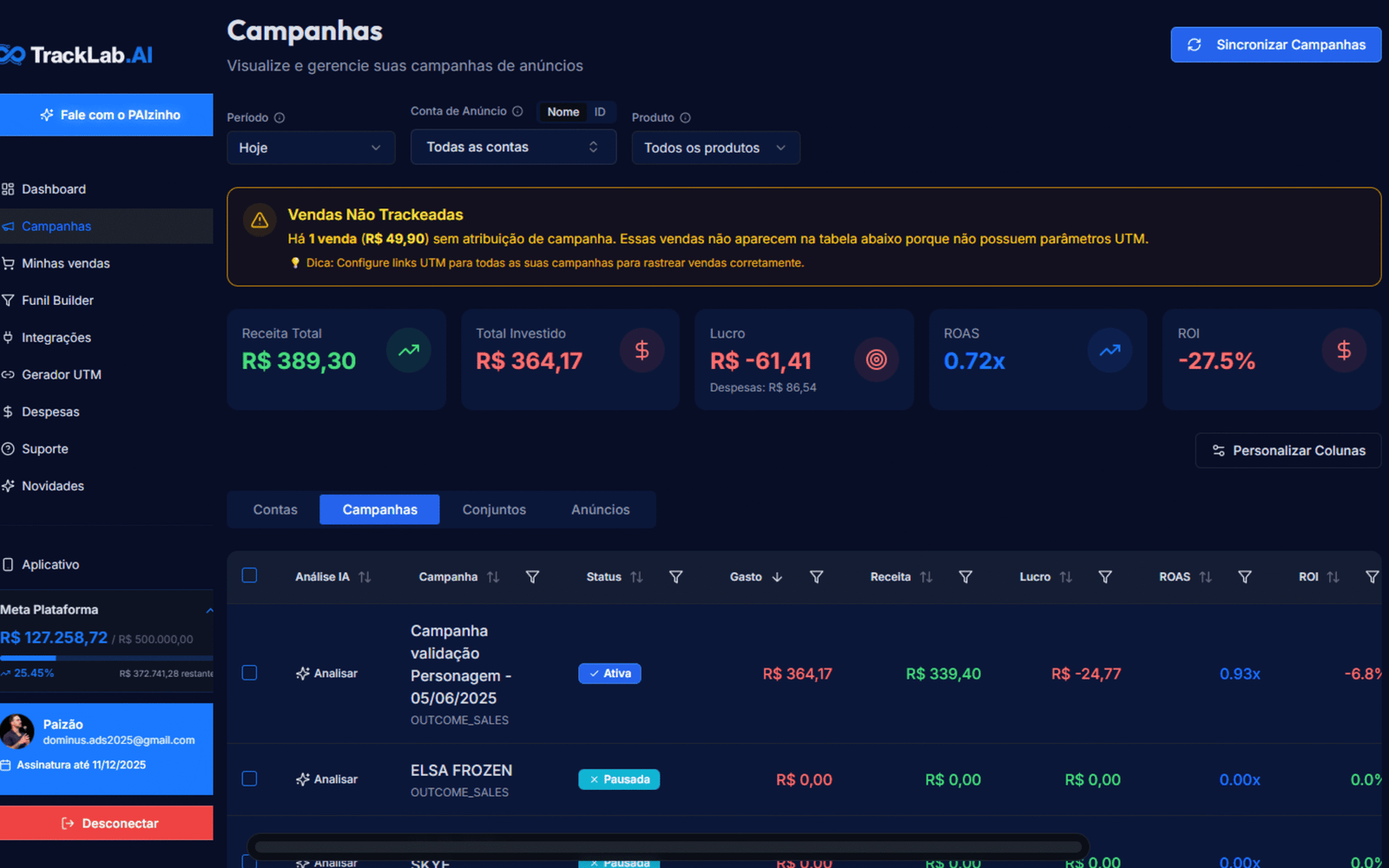Screen dimensions: 1389x868
Task: Click info icon next to Conta de Anúncio
Action: pos(517,111)
